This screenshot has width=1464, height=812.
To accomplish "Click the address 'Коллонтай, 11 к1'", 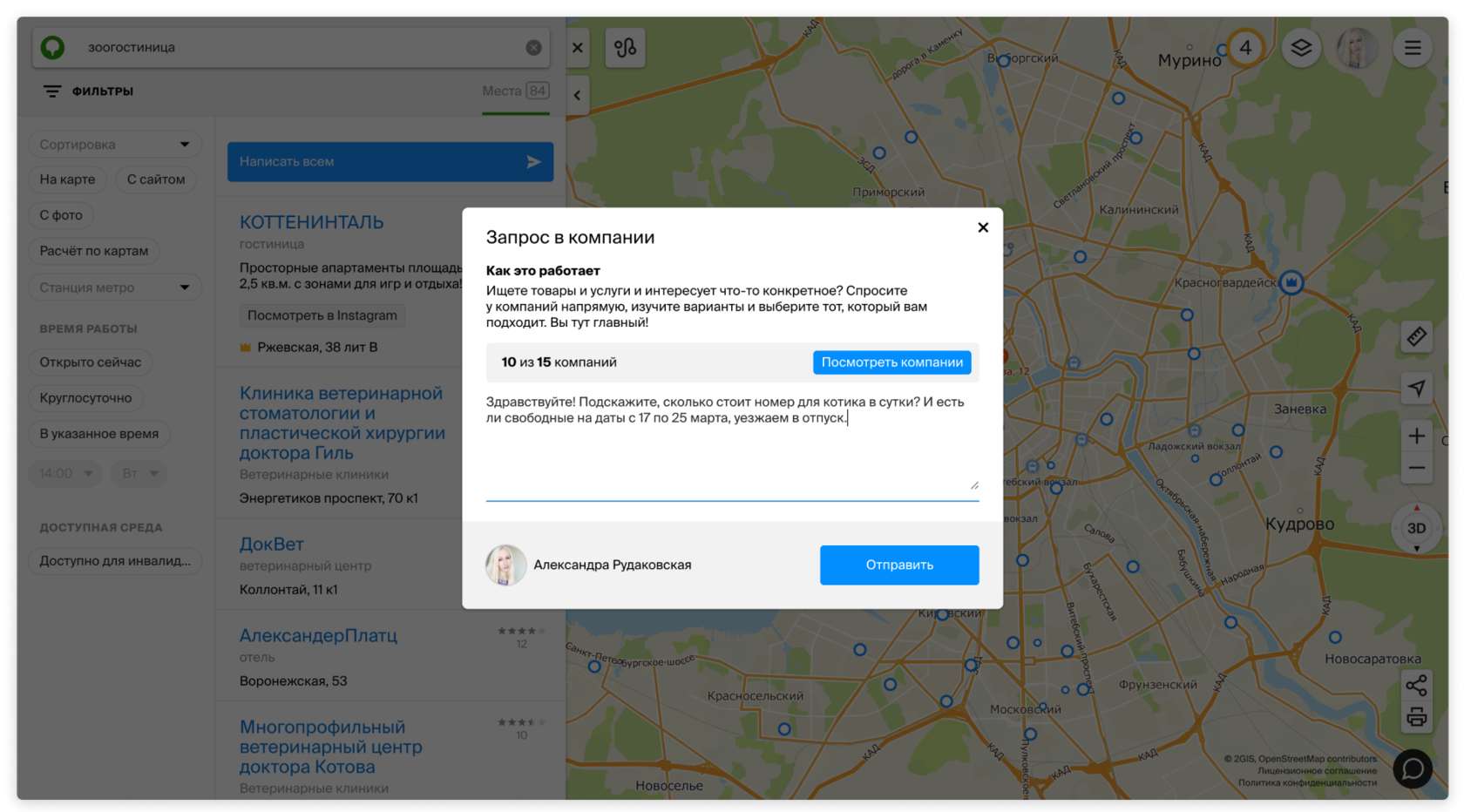I will [x=288, y=590].
